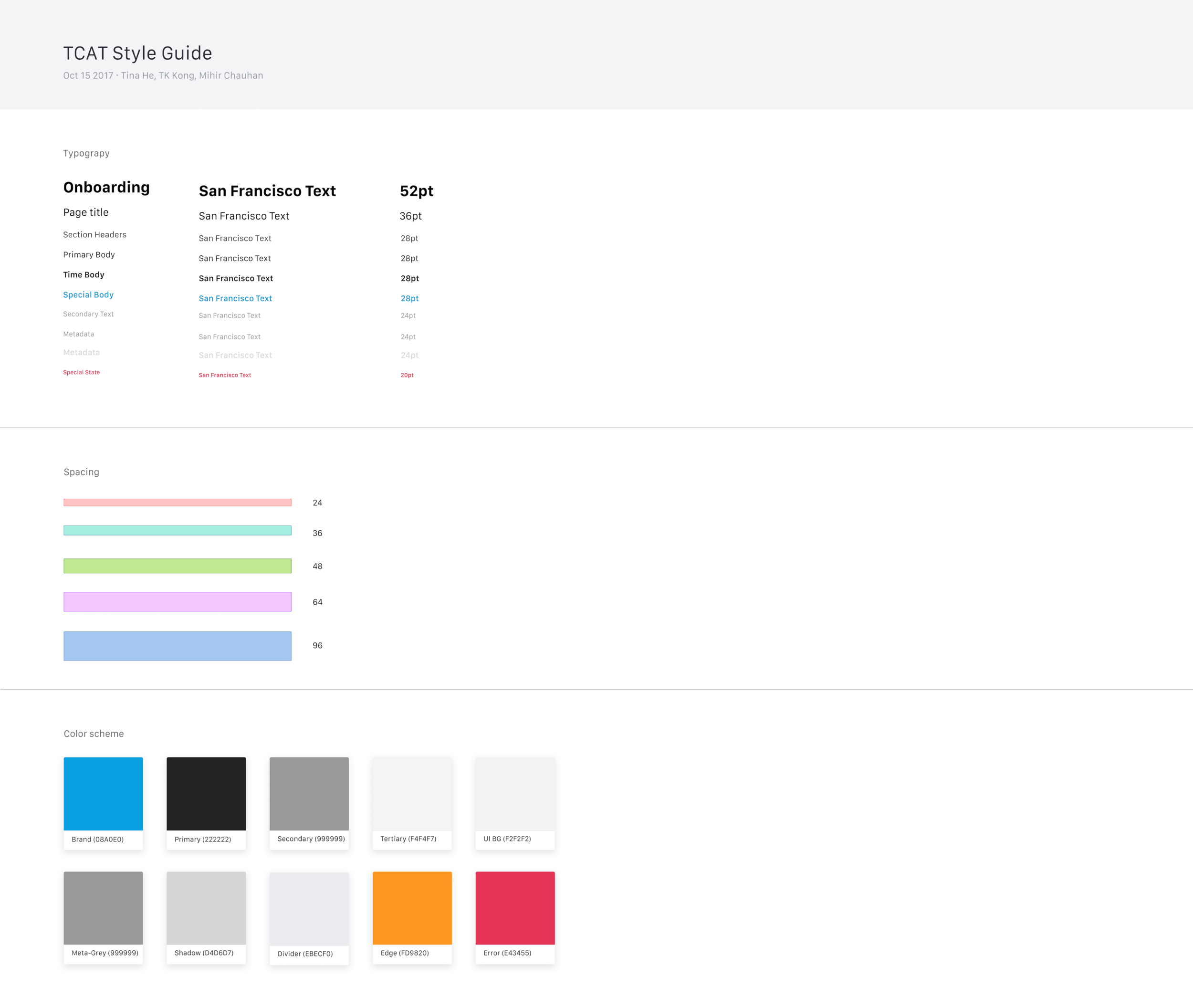1193x1008 pixels.
Task: Click the San Francisco Text 36pt sample
Action: [x=244, y=216]
